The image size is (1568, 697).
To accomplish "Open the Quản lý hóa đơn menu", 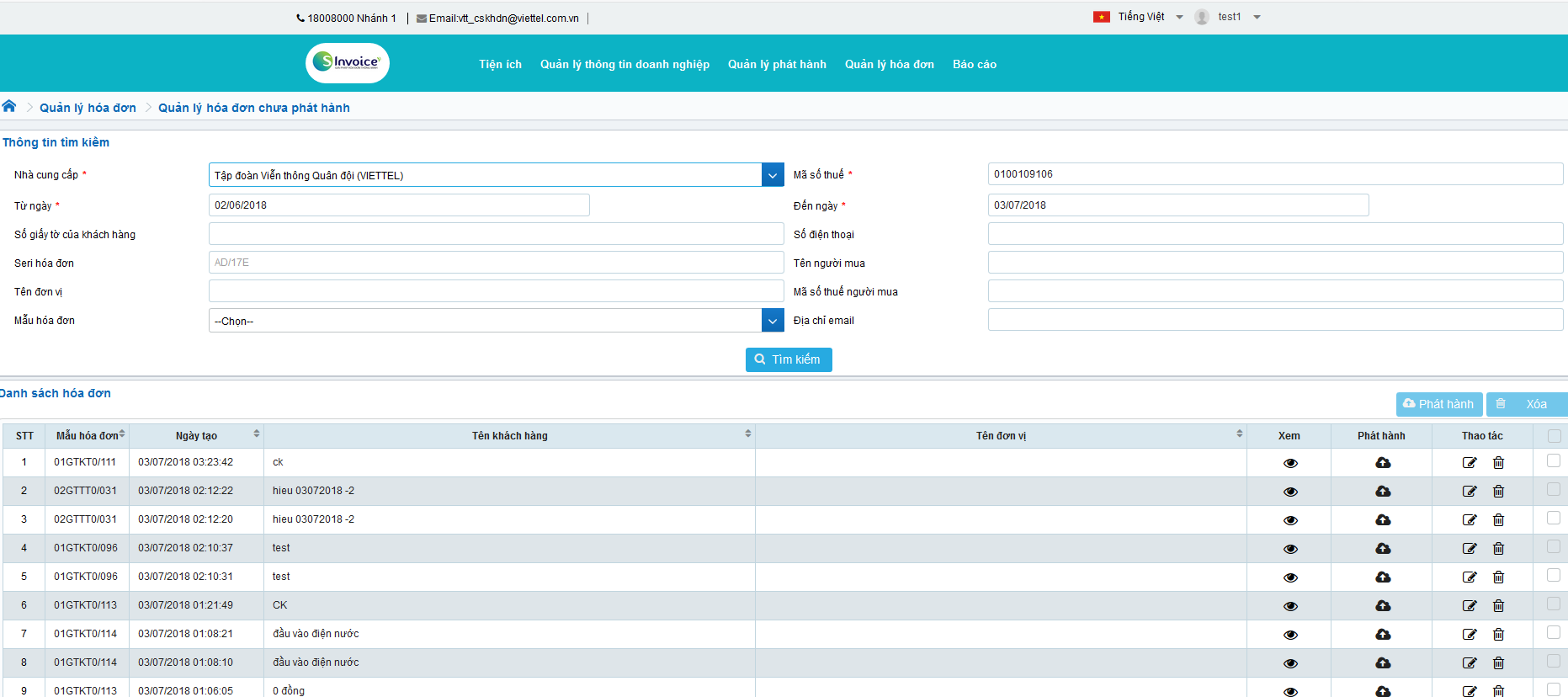I will [x=889, y=64].
